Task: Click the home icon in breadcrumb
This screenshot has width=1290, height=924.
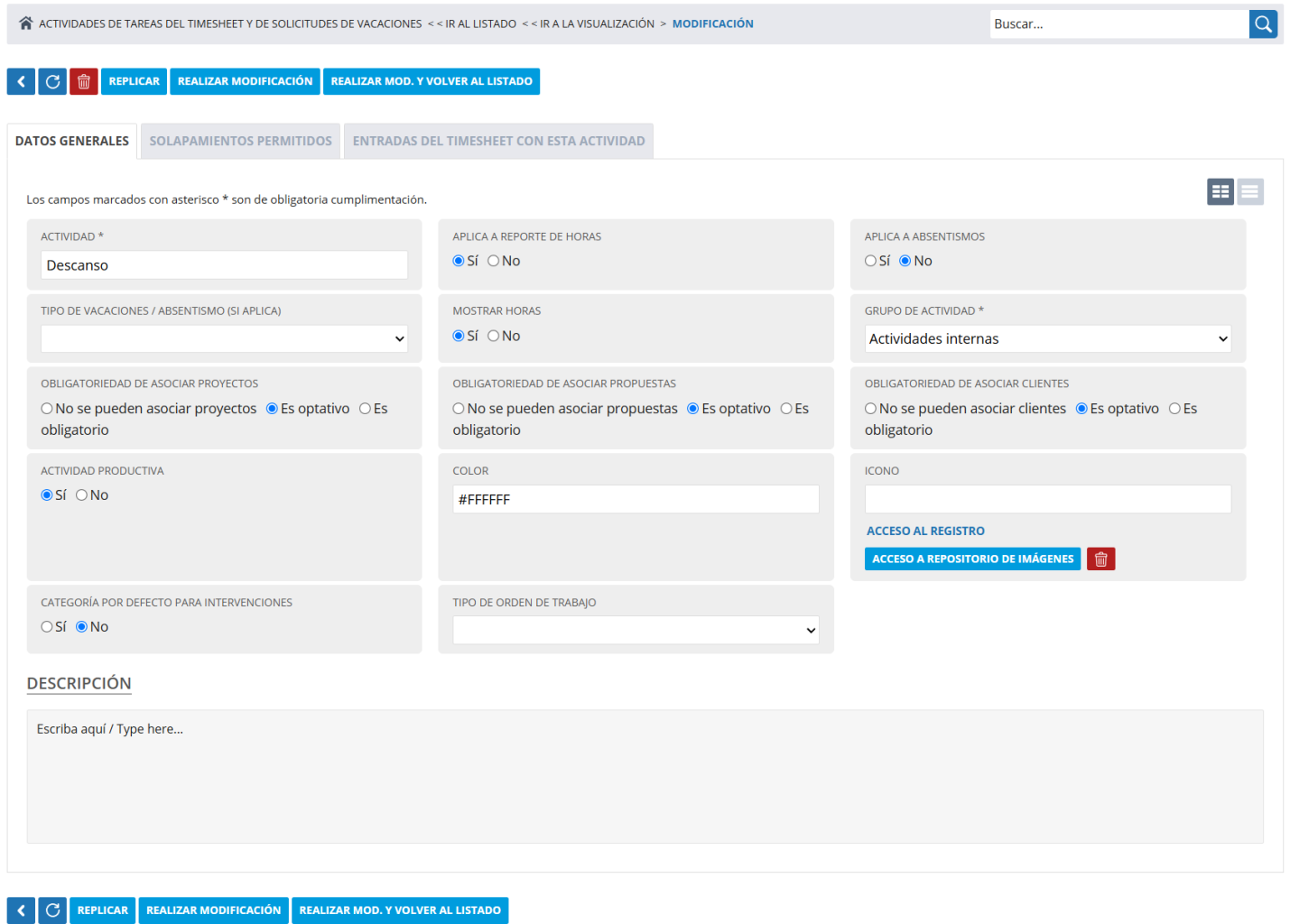Action: coord(25,23)
